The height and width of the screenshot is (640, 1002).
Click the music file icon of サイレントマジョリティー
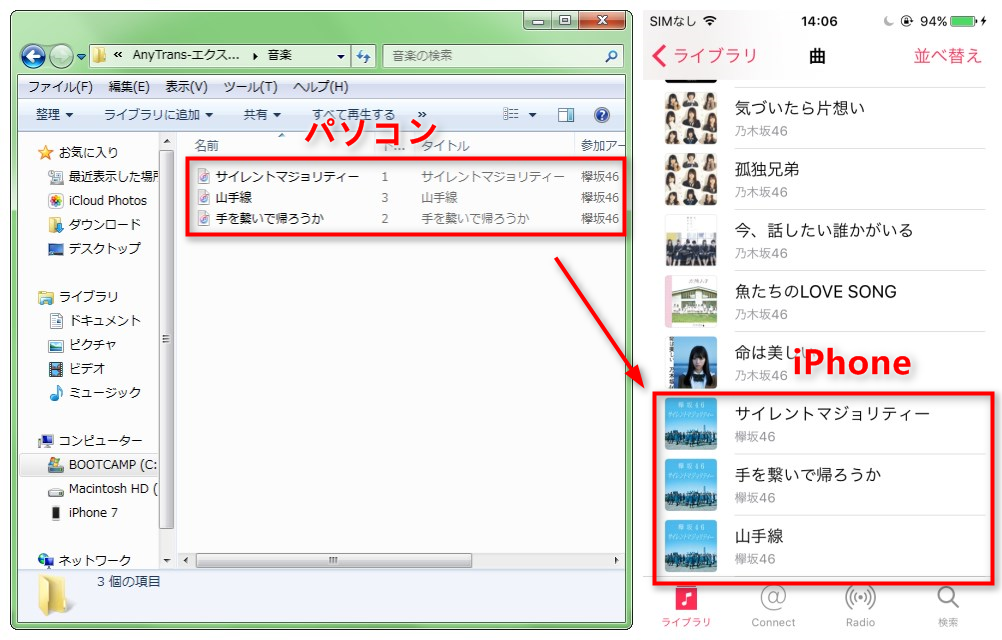point(203,177)
